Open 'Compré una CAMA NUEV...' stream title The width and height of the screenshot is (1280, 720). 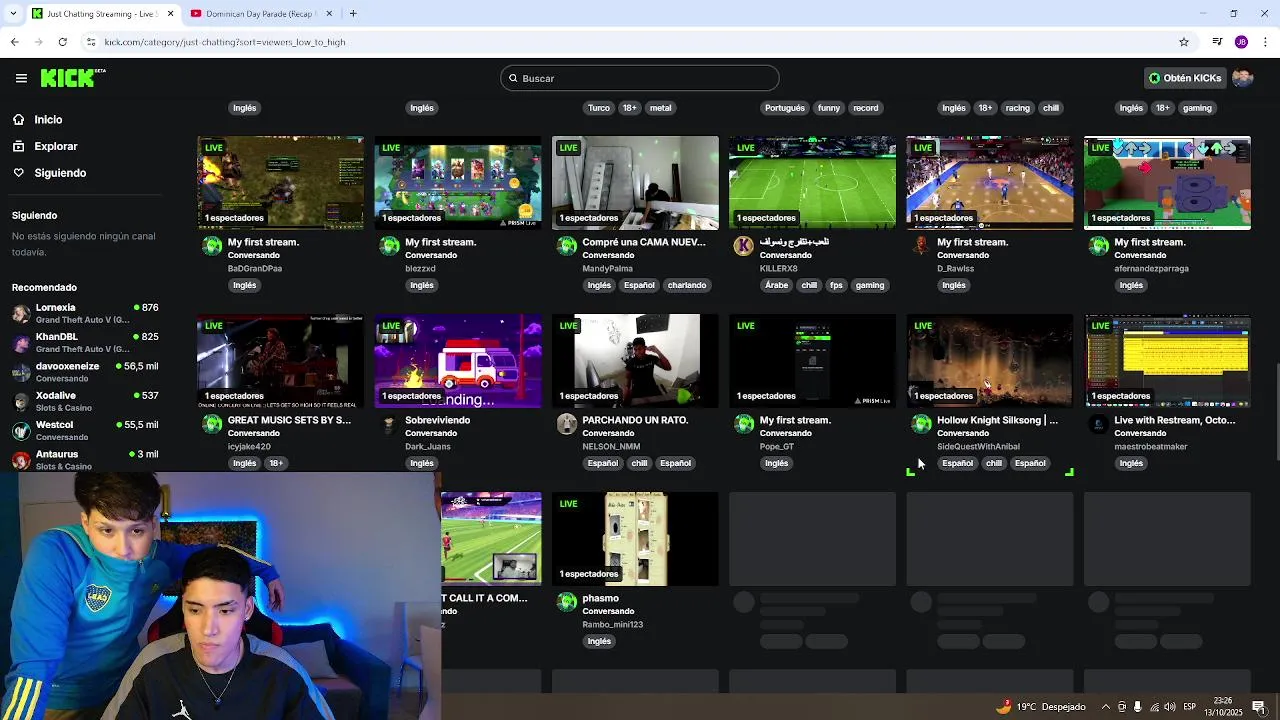point(644,242)
